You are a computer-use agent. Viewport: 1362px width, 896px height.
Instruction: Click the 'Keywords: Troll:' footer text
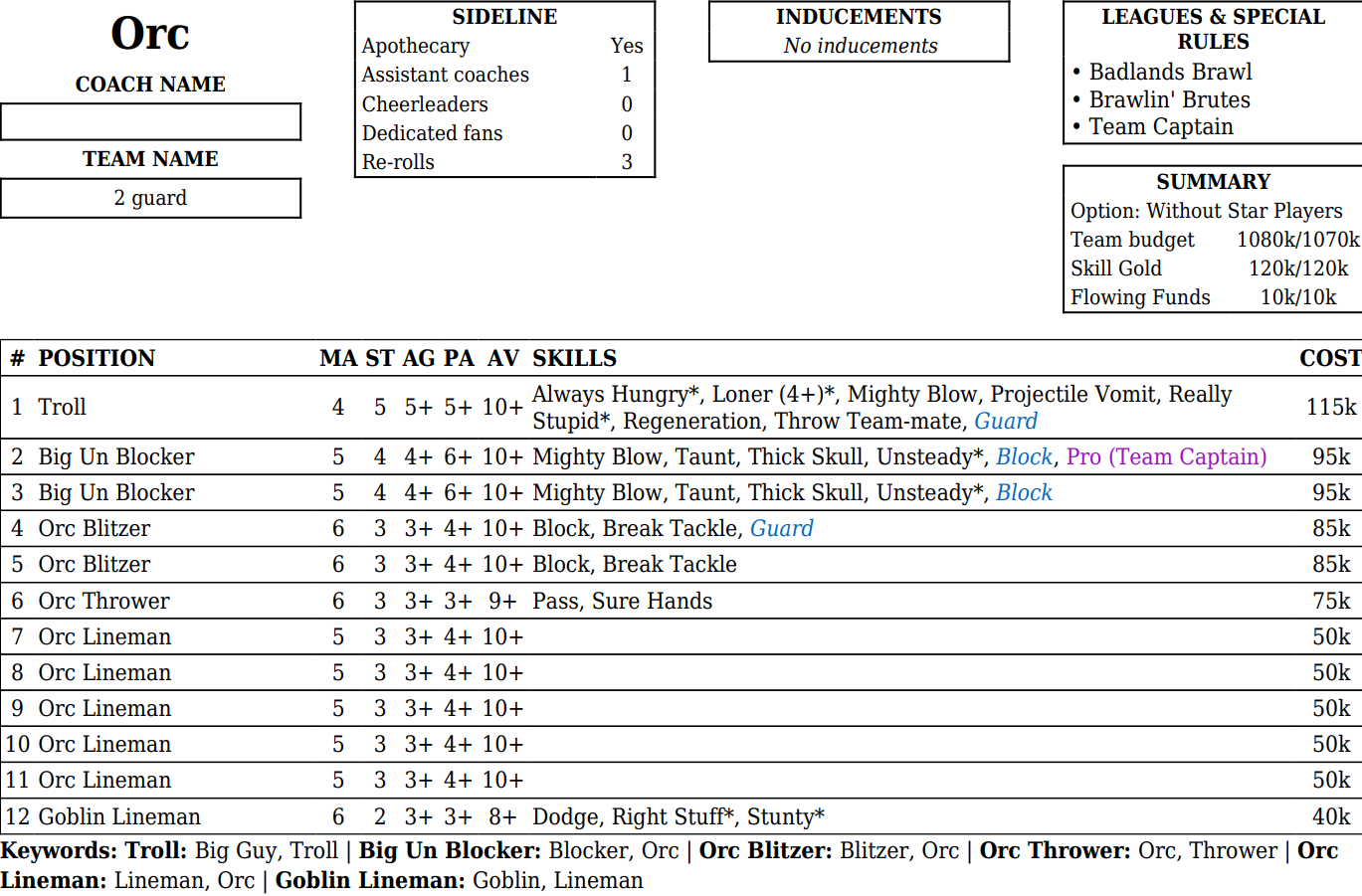[94, 850]
